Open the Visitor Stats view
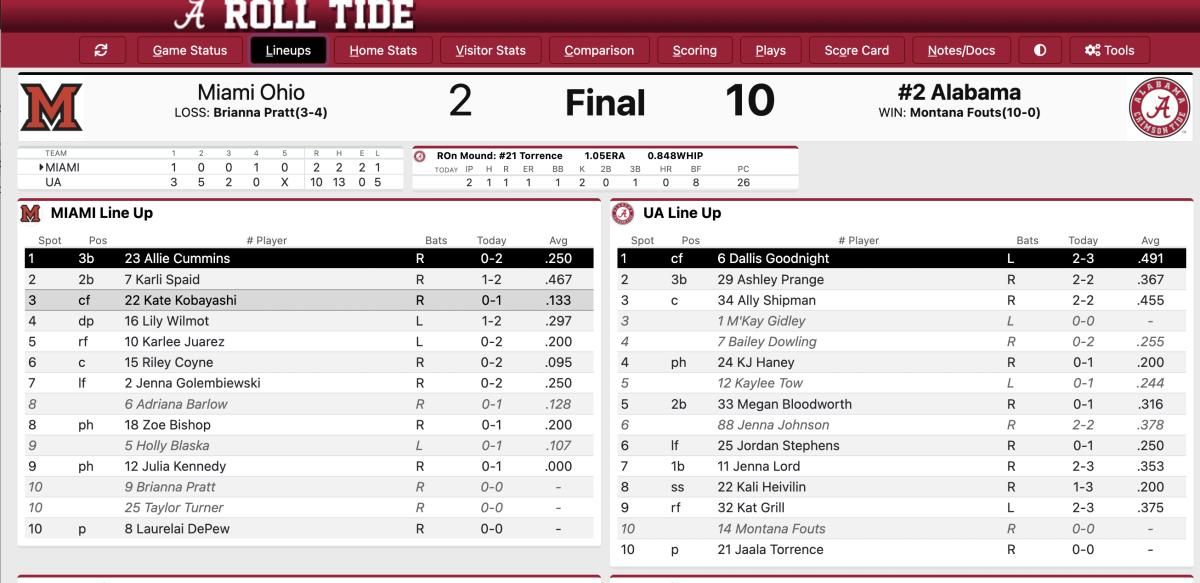This screenshot has width=1200, height=583. point(490,50)
